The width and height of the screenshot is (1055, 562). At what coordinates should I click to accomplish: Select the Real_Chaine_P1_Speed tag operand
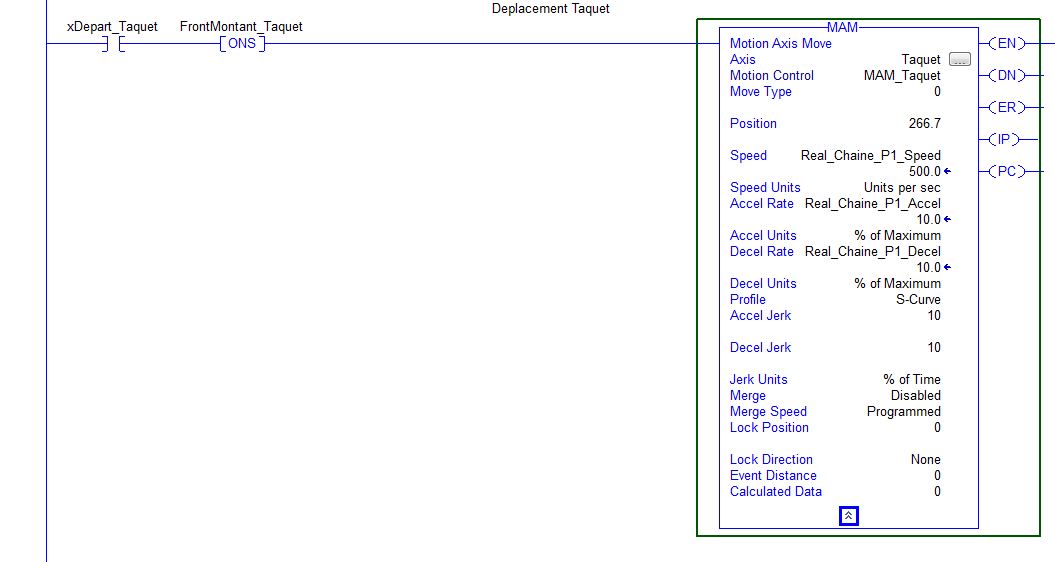tap(870, 156)
